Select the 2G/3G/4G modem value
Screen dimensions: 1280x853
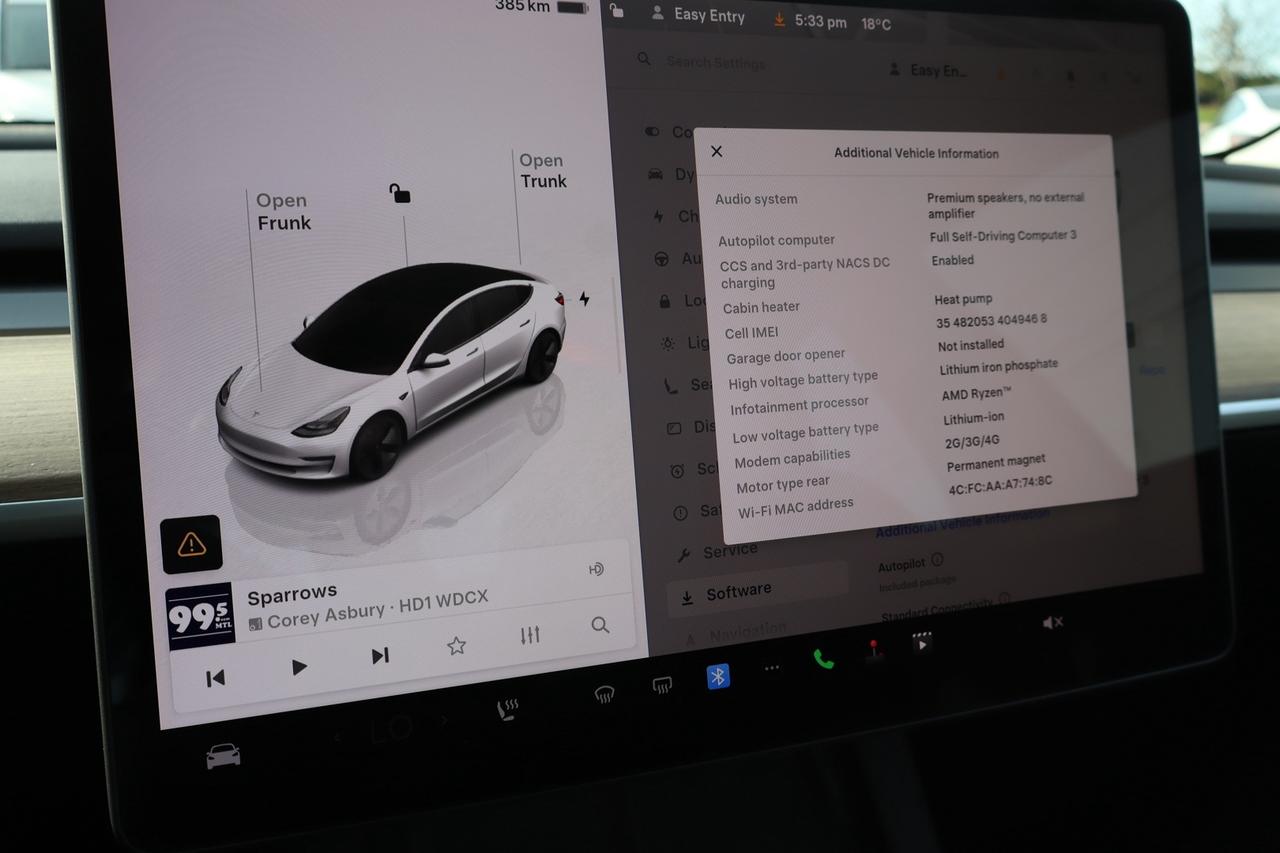pos(973,441)
